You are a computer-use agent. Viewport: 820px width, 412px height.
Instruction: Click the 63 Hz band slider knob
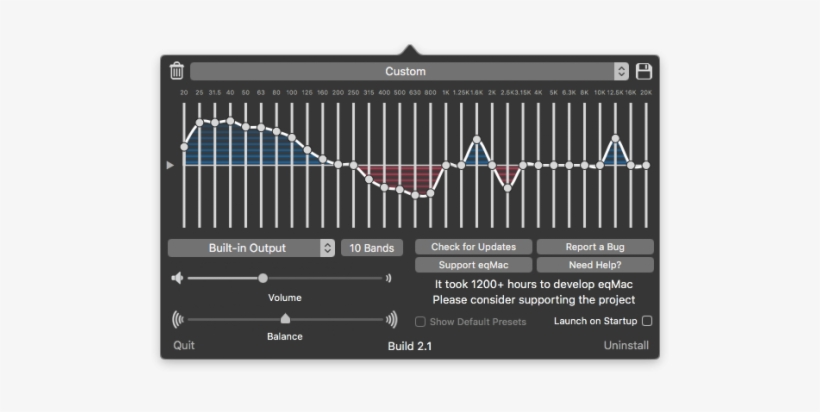click(261, 127)
